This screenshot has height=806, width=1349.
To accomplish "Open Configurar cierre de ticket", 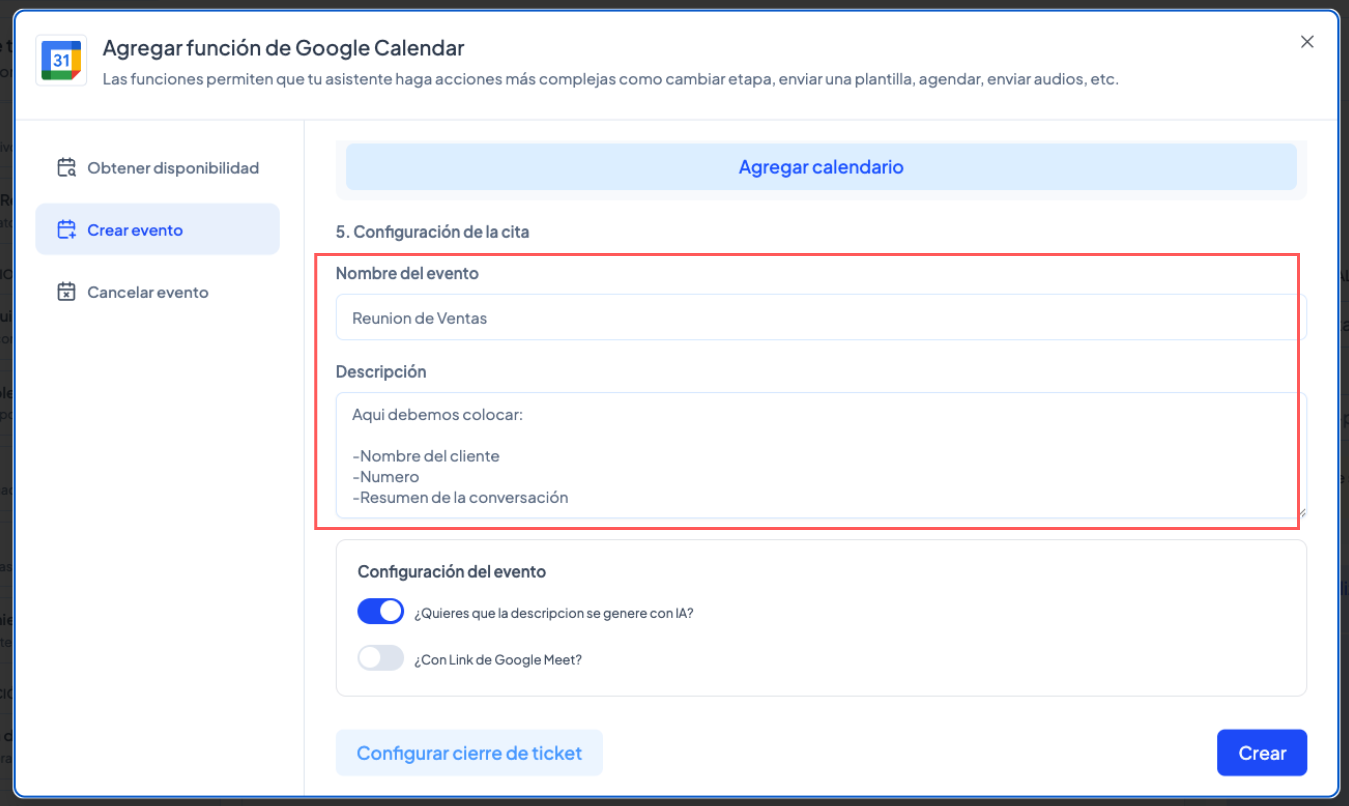I will pyautogui.click(x=469, y=753).
